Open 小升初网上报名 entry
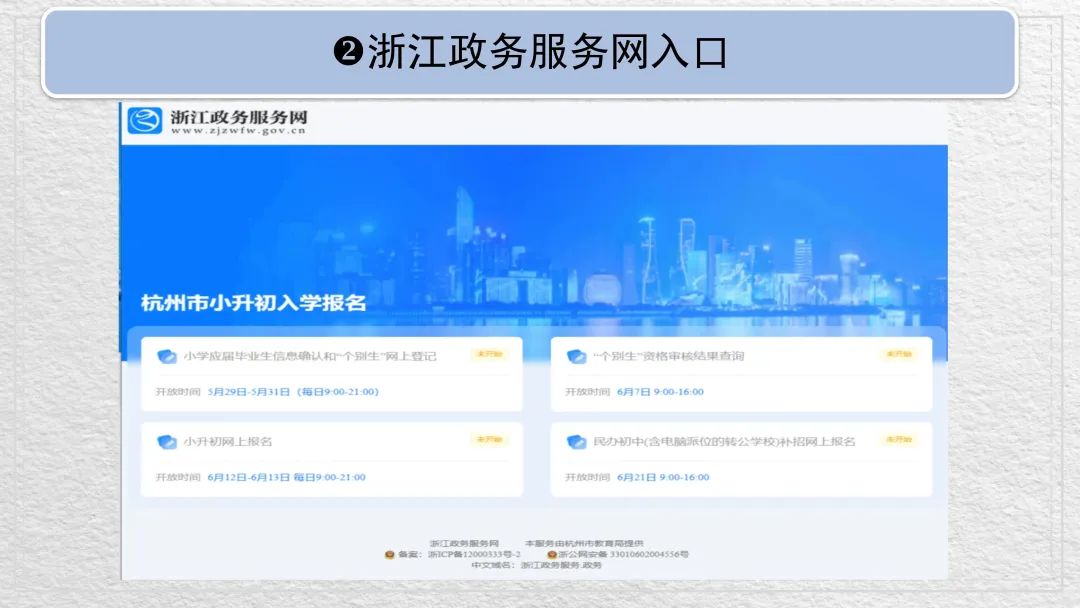Screen dimensions: 1080x608 click(x=228, y=441)
